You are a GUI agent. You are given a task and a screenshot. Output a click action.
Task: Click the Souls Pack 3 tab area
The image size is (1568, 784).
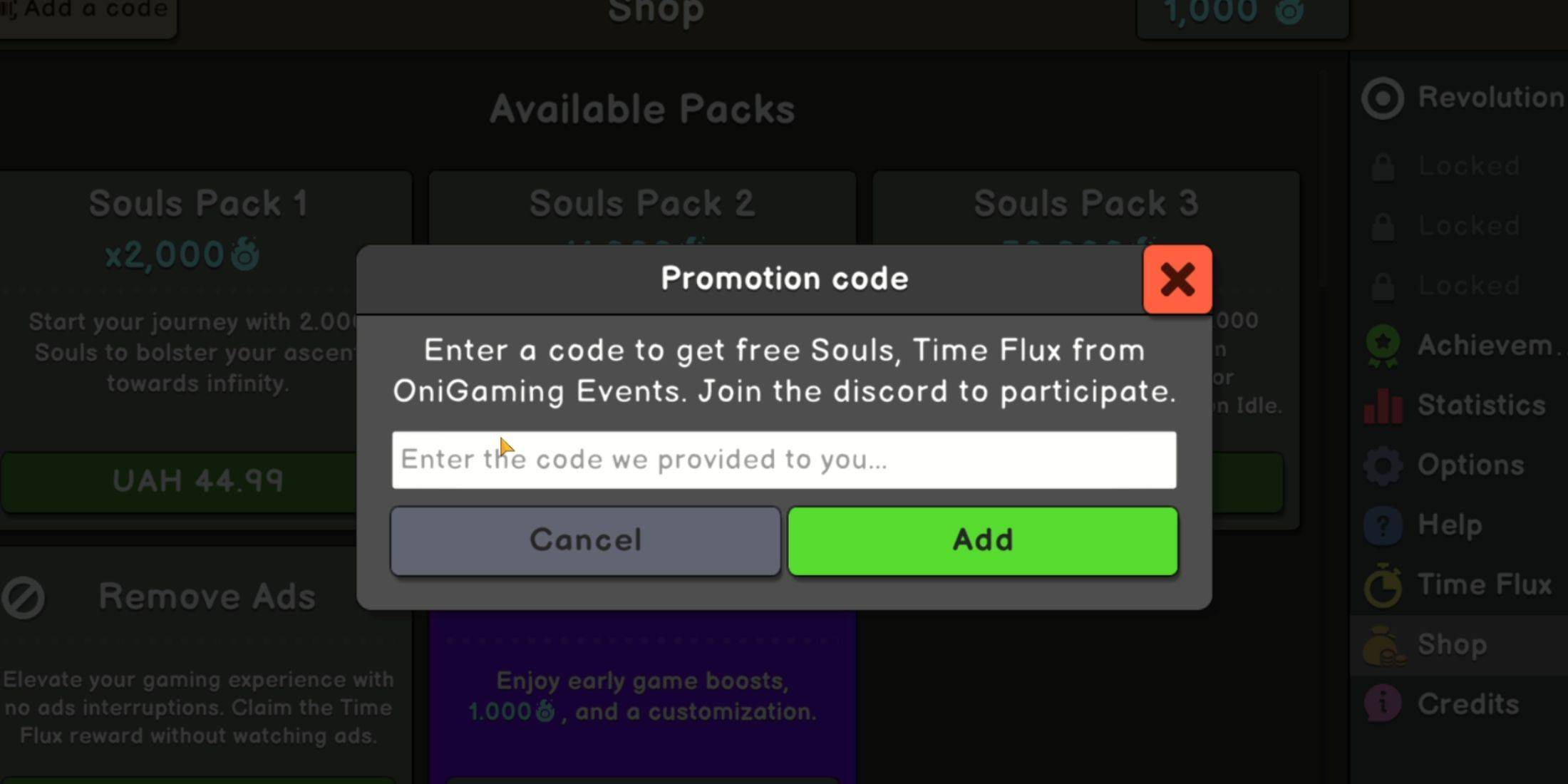pyautogui.click(x=1085, y=203)
